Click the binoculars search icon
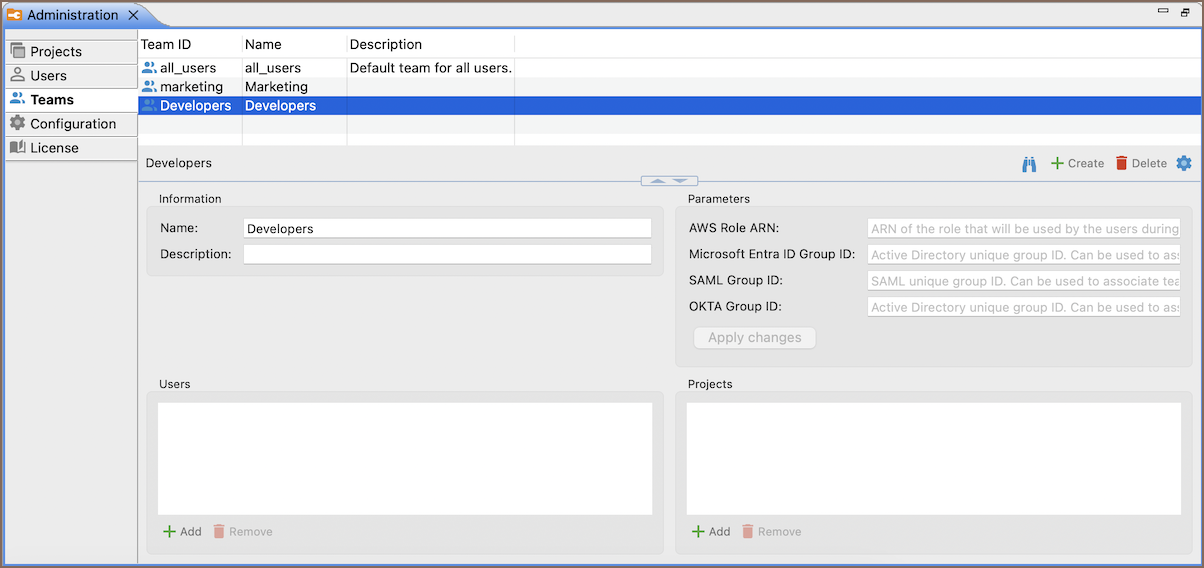Screen dimensions: 1204x568 coord(1029,164)
